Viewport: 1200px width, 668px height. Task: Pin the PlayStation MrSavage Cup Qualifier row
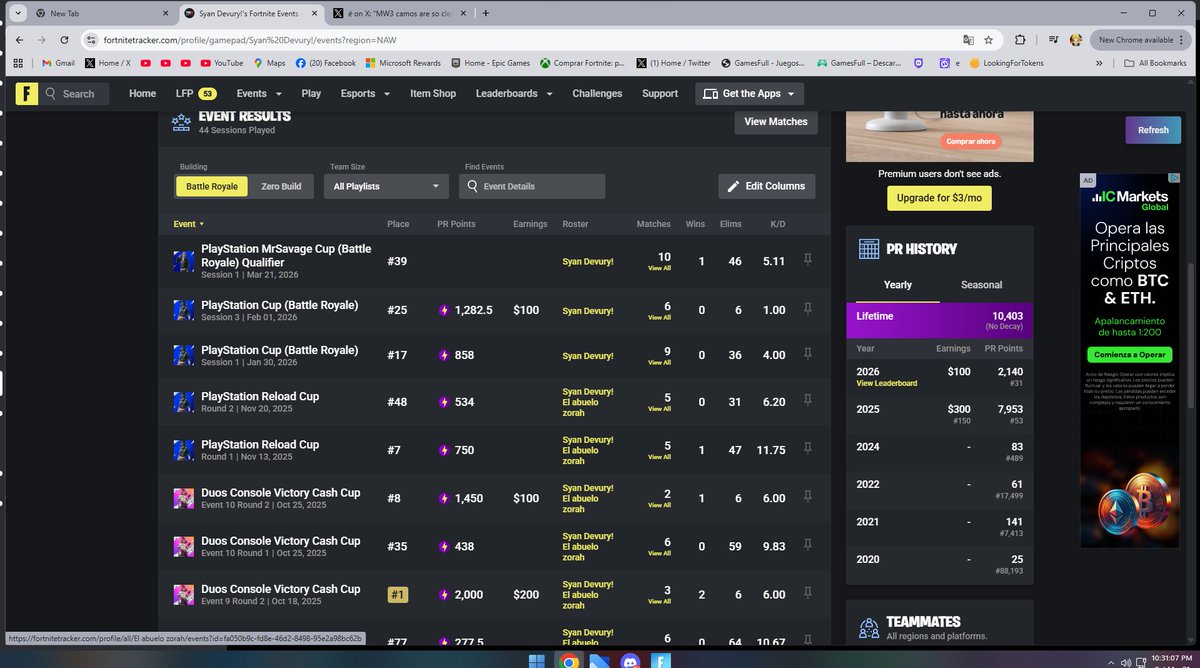808,260
